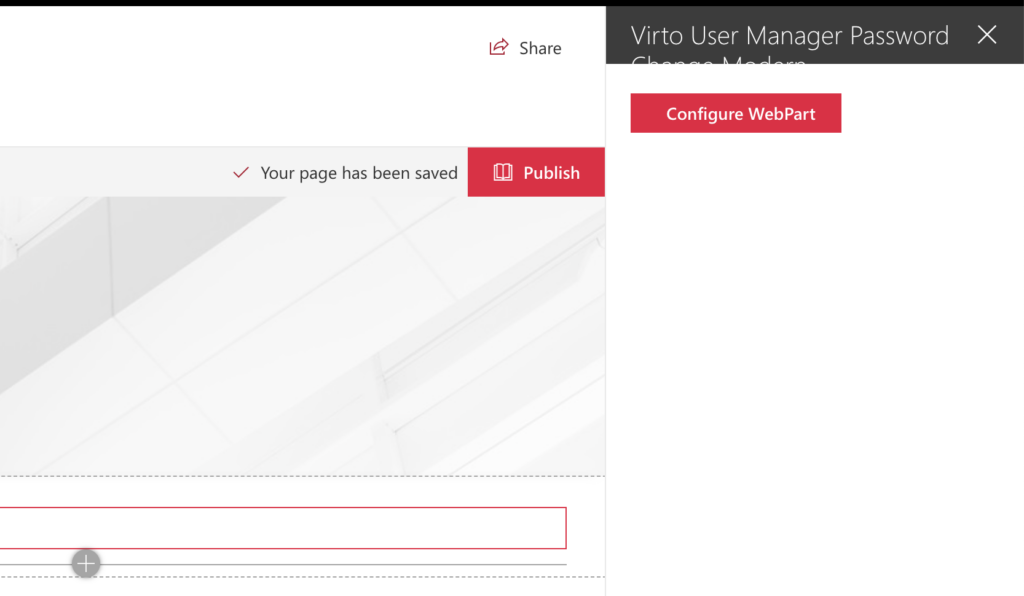Viewport: 1024px width, 596px height.
Task: Add a new web part with plus icon
Action: pos(86,563)
